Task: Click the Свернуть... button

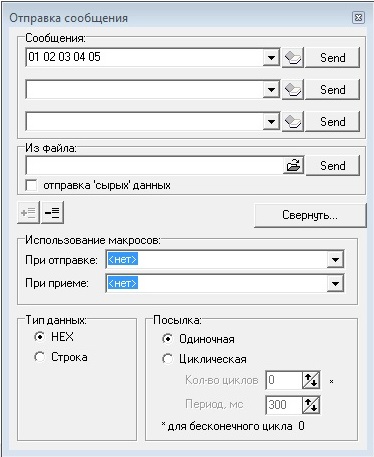Action: click(310, 215)
